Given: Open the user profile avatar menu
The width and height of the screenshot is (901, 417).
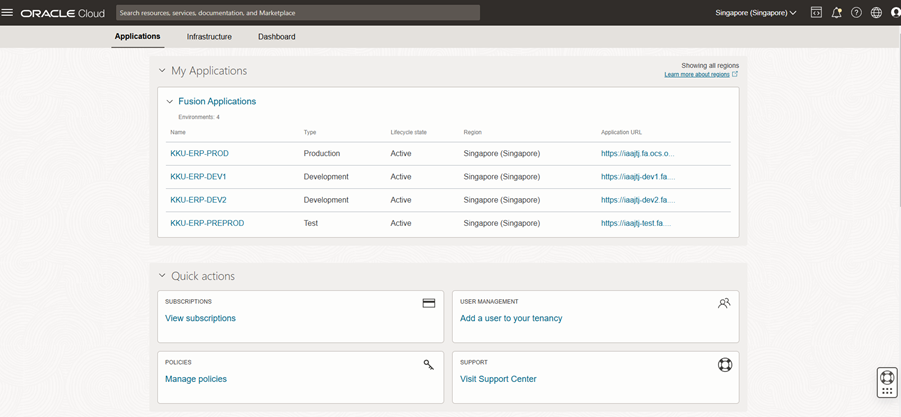Looking at the screenshot, I should [895, 13].
